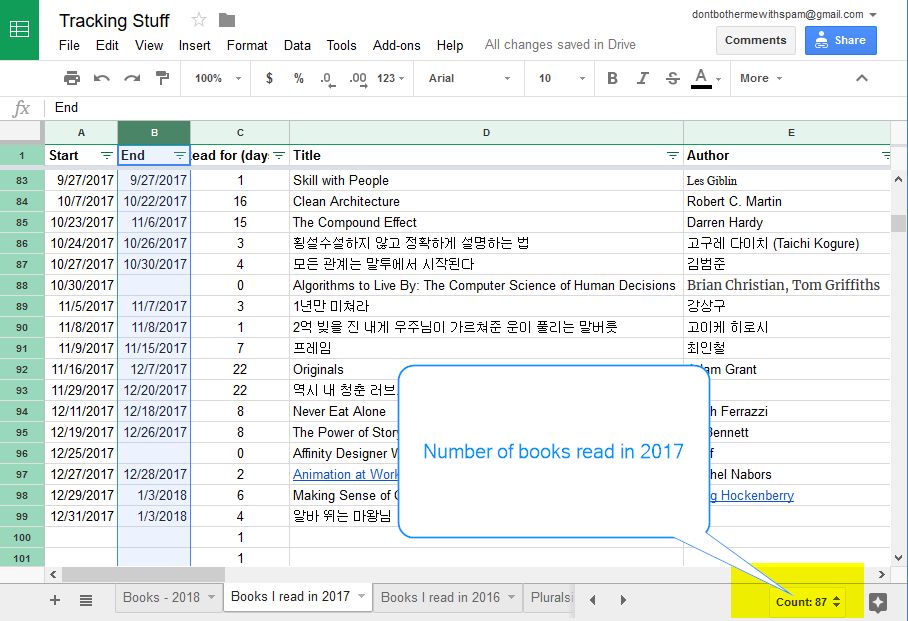
Task: Click the undo arrow icon
Action: [102, 78]
